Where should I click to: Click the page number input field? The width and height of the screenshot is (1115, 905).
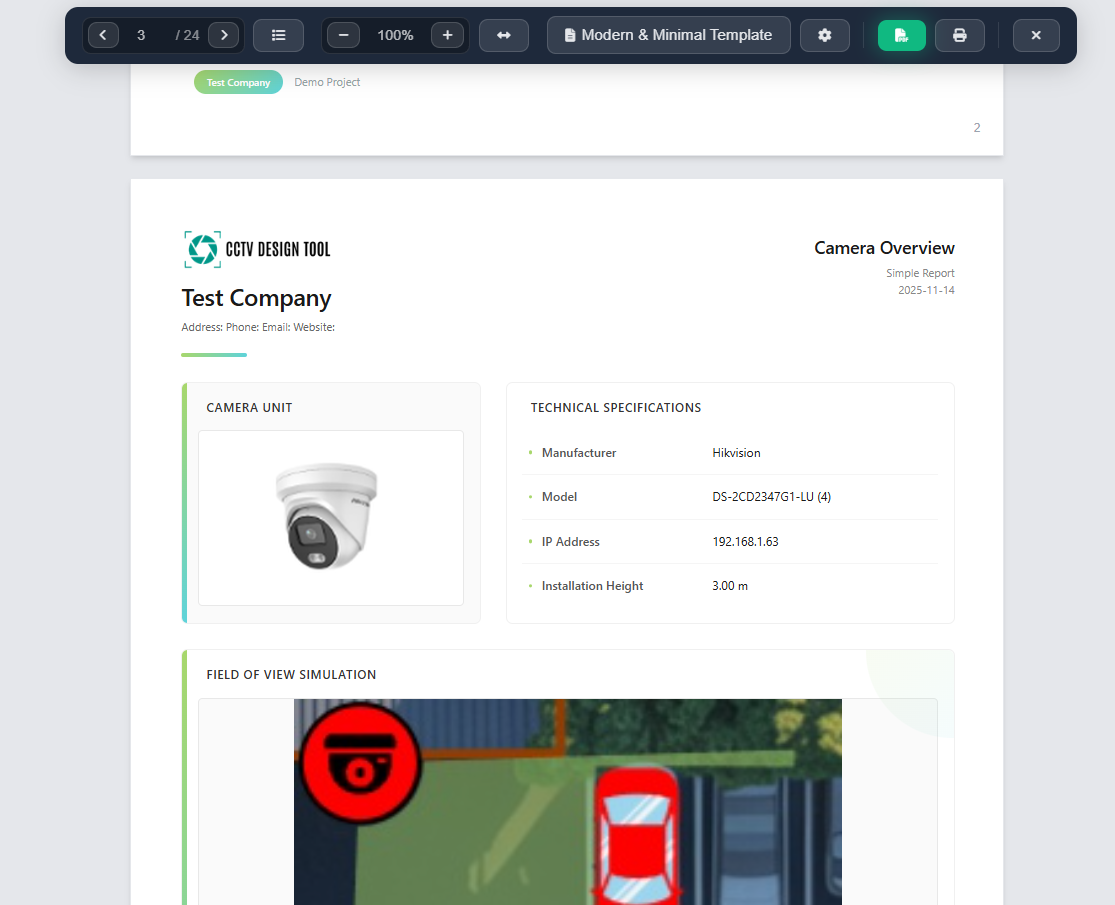click(x=141, y=34)
